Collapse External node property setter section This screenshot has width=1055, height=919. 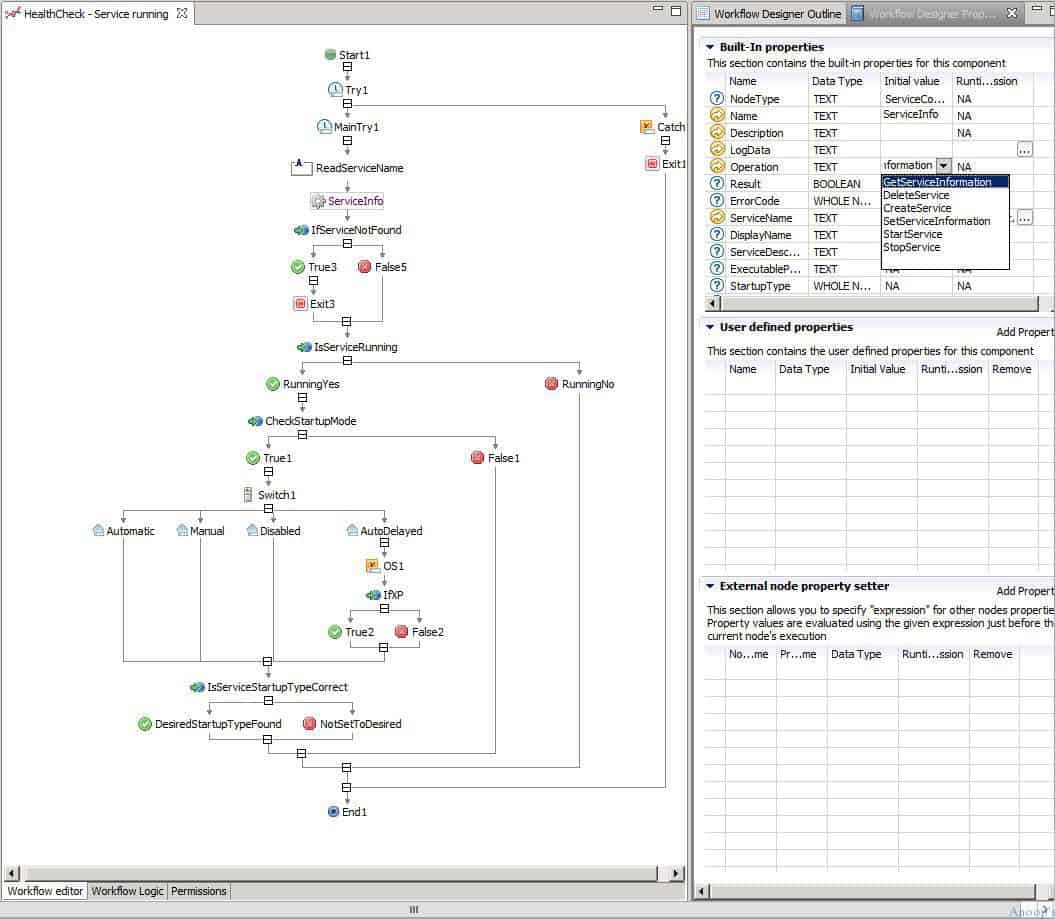point(710,586)
